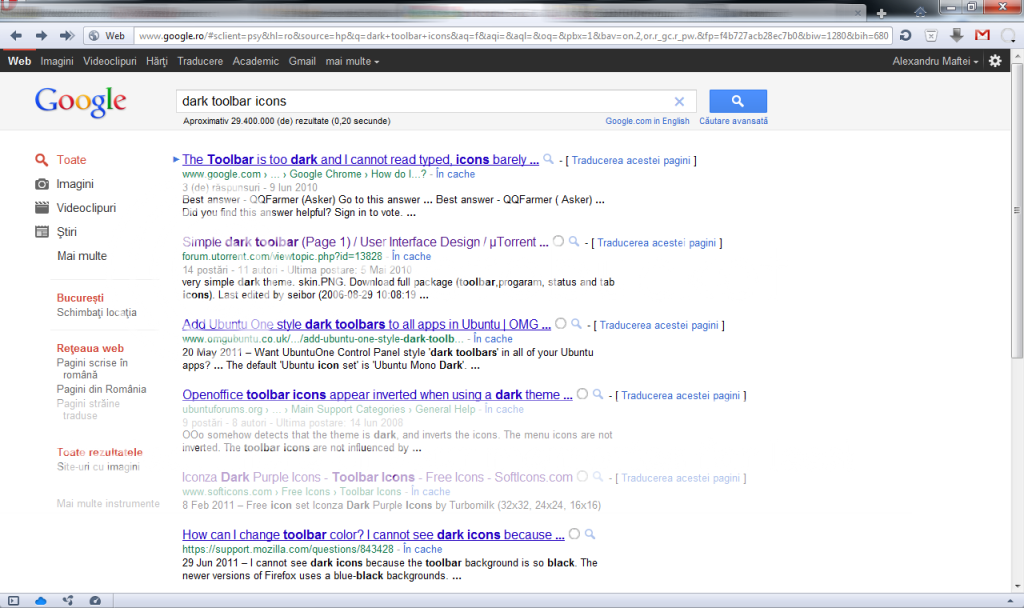The height and width of the screenshot is (608, 1024).
Task: Click the Forward arrow button
Action: pyautogui.click(x=41, y=35)
